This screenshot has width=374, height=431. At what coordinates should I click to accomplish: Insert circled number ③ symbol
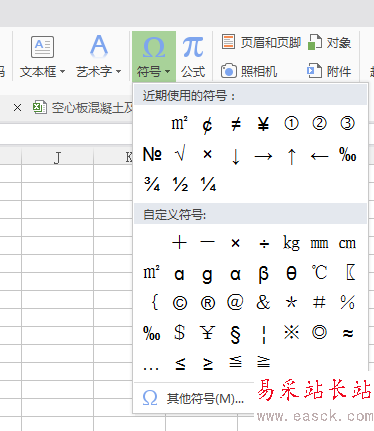coord(347,124)
